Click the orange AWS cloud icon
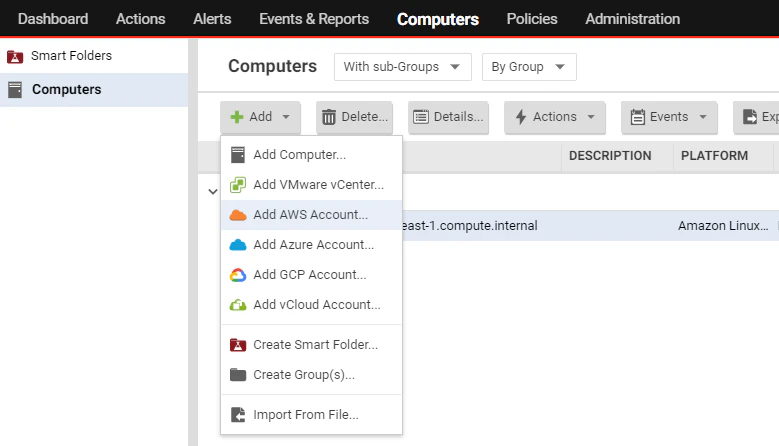This screenshot has height=446, width=779. (x=238, y=215)
